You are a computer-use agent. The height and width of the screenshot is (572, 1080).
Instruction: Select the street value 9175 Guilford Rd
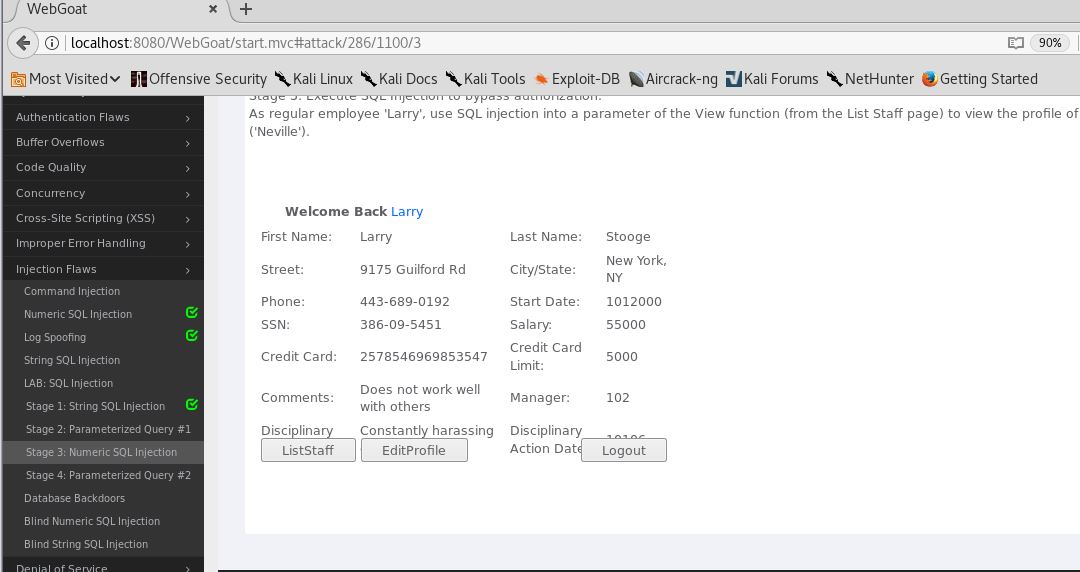click(413, 270)
